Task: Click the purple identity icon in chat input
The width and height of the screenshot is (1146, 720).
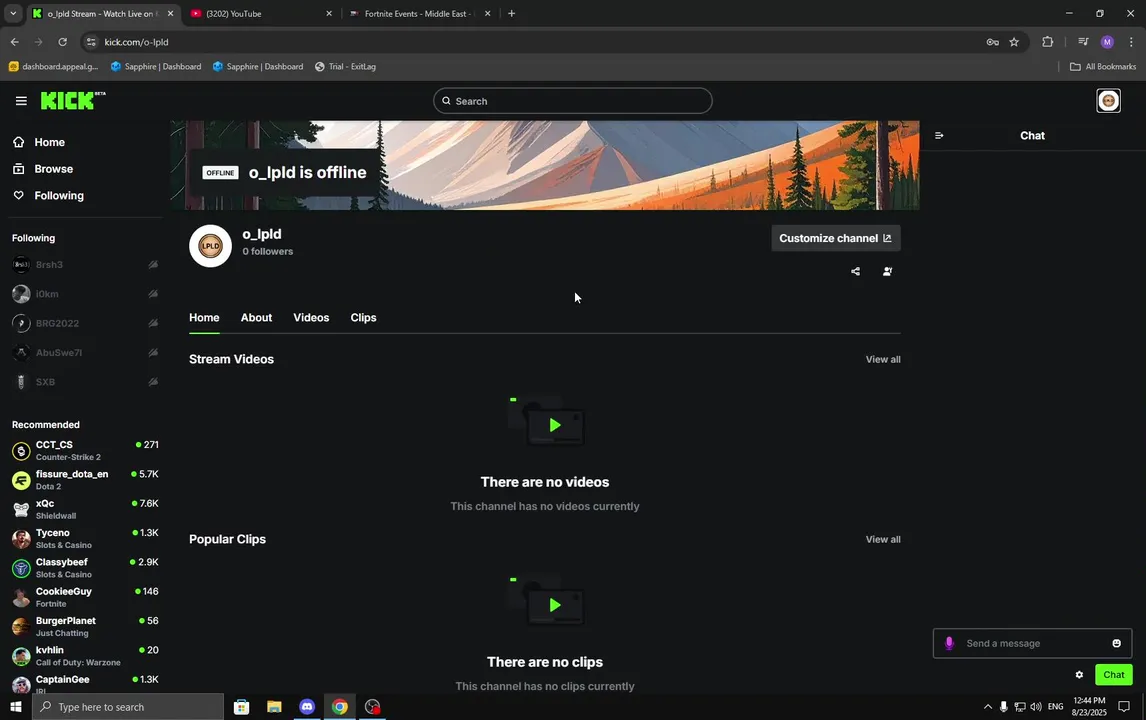Action: pyautogui.click(x=949, y=643)
